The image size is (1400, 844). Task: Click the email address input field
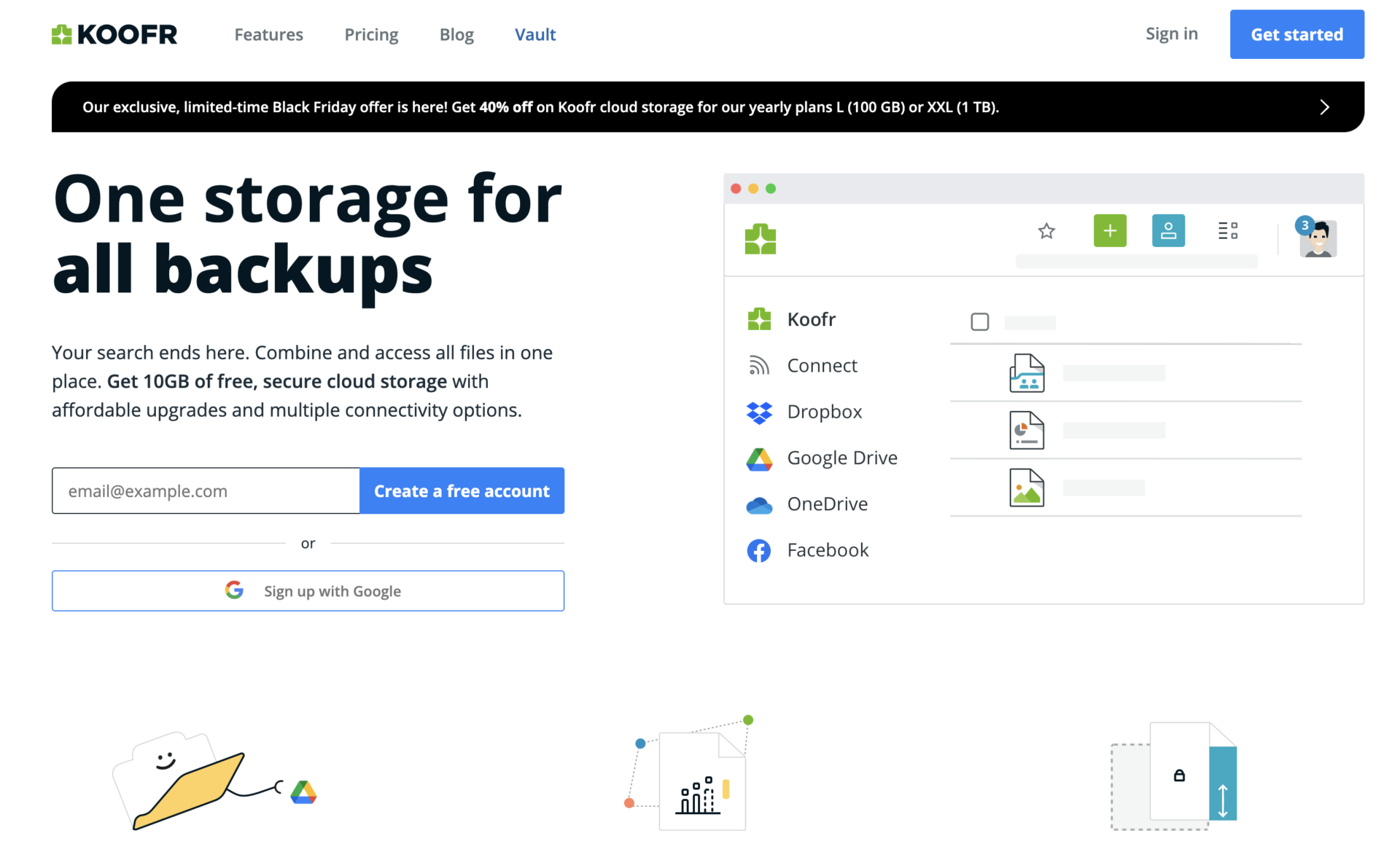205,491
